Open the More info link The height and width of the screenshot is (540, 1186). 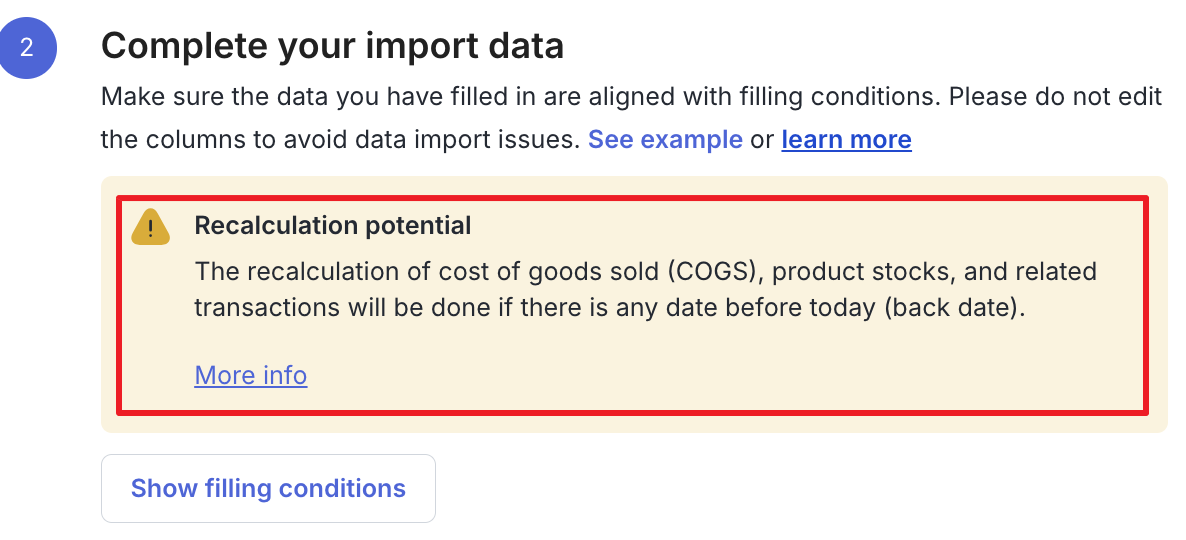[250, 375]
